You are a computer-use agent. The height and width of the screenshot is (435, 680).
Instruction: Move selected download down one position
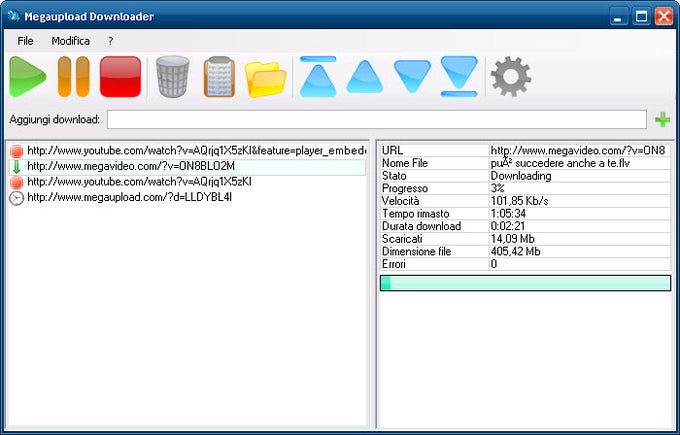click(412, 77)
